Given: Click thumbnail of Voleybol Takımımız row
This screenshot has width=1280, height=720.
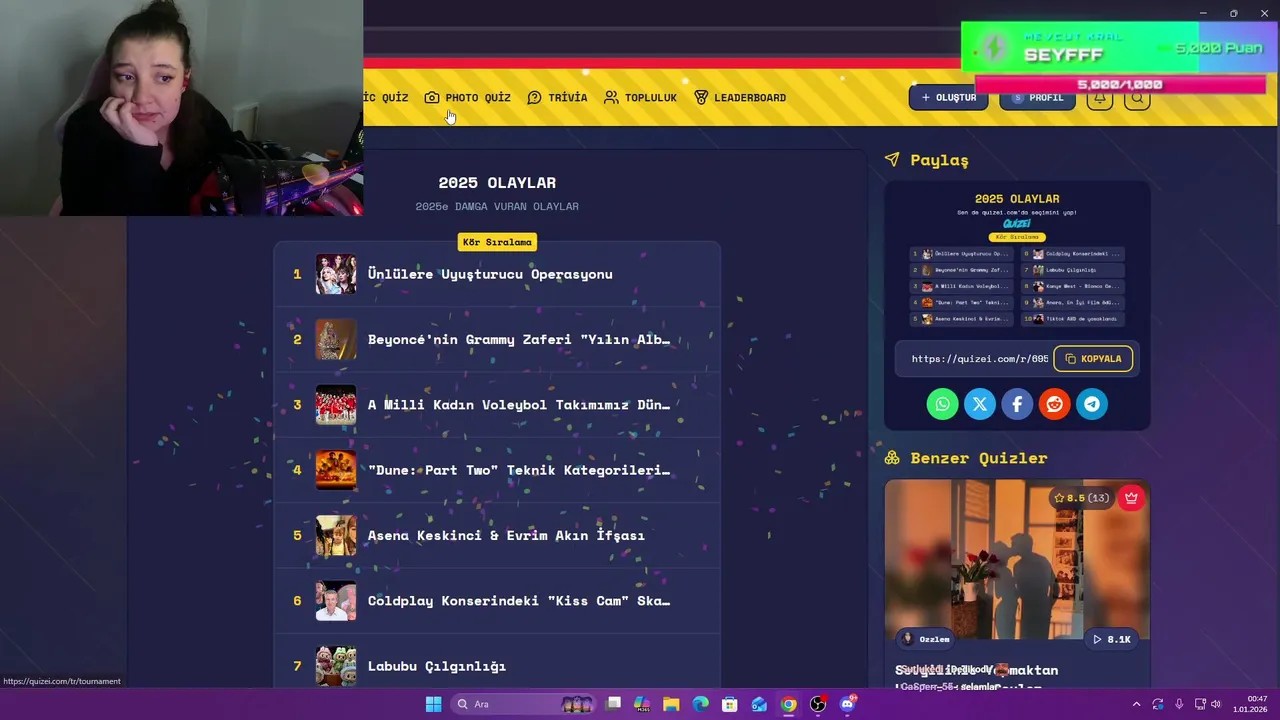Looking at the screenshot, I should 336,404.
